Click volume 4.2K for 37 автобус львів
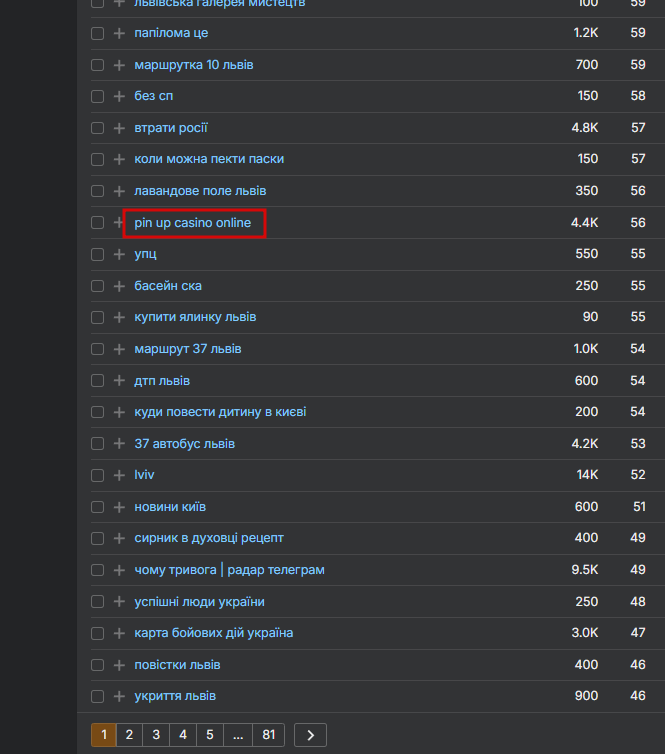Image resolution: width=665 pixels, height=754 pixels. pos(585,444)
